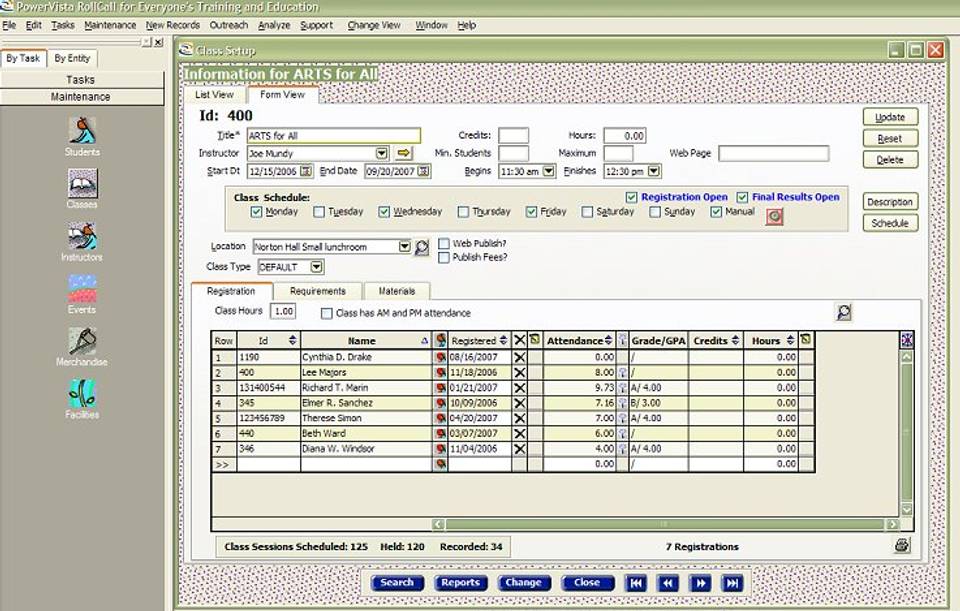The image size is (960, 611).
Task: Switch to the Requirements tab
Action: click(x=317, y=291)
